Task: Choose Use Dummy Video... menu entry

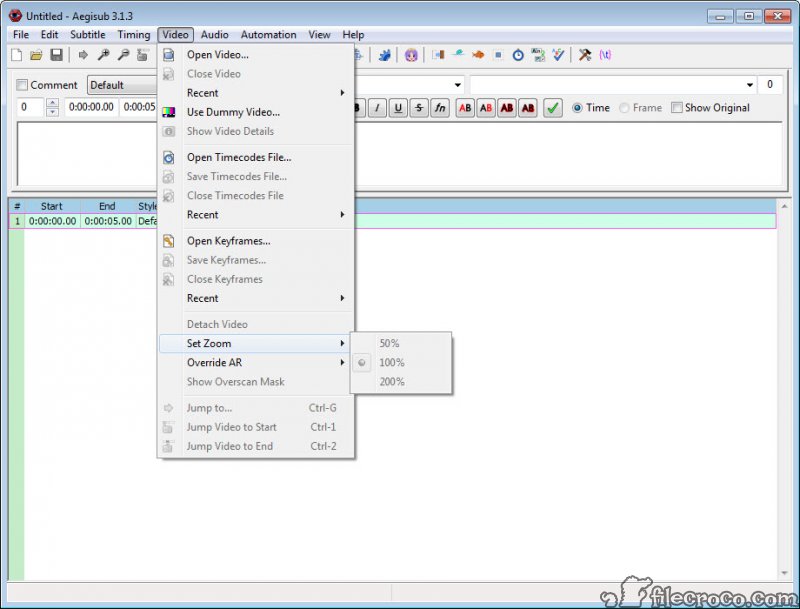Action: (257, 112)
